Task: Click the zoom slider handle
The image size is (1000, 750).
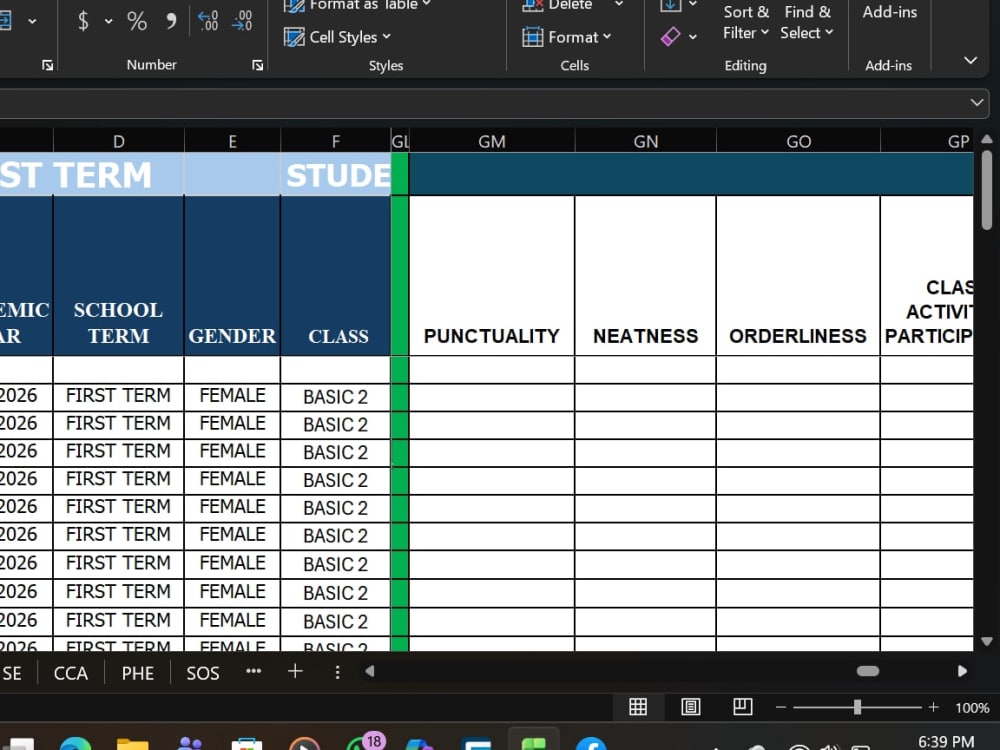Action: tap(857, 707)
